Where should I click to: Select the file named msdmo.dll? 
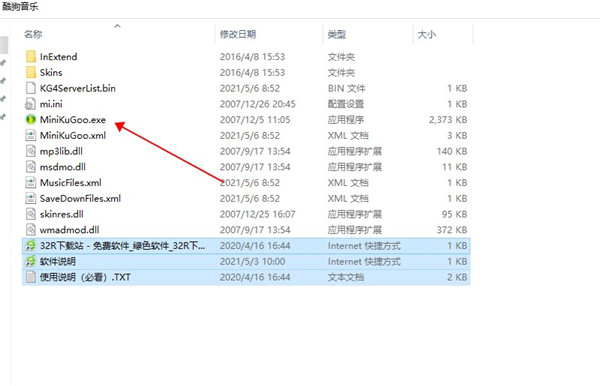click(63, 167)
